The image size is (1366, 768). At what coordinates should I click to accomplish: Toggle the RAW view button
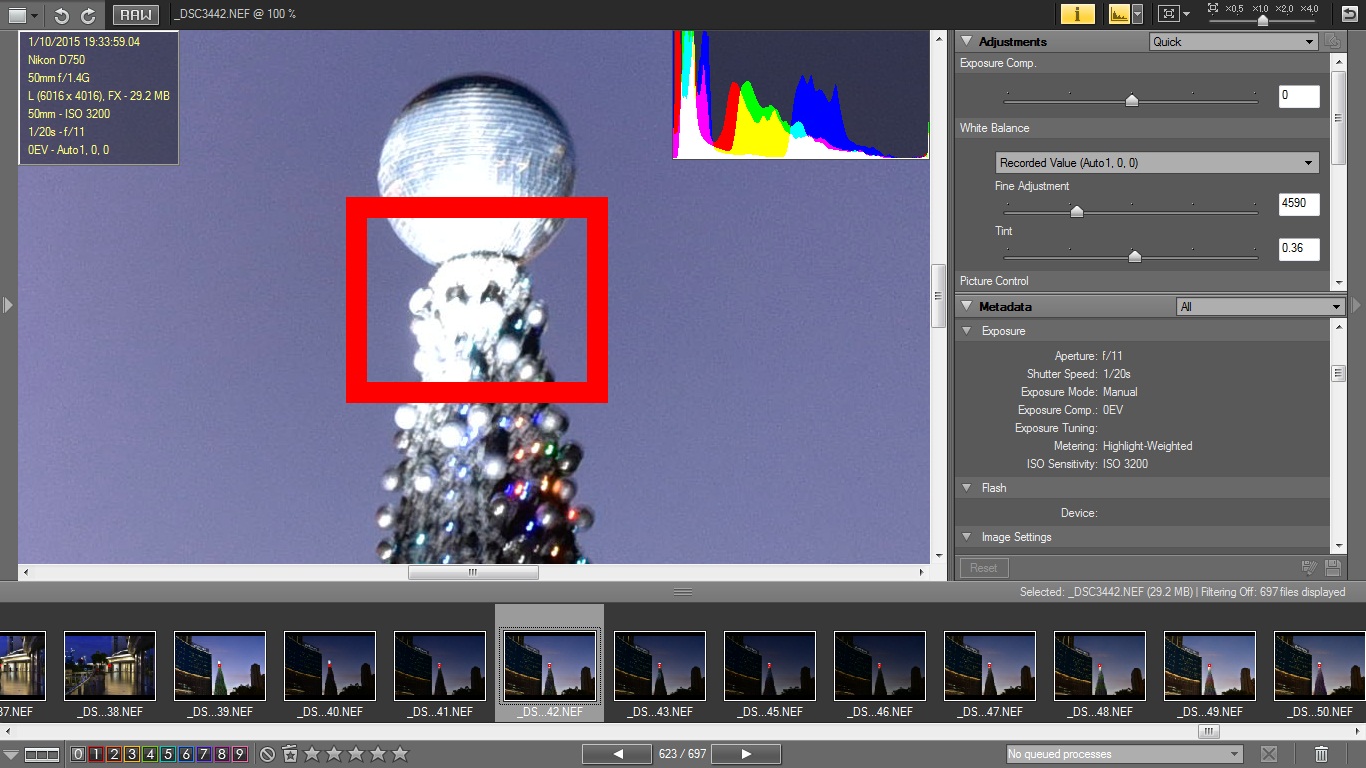point(136,15)
